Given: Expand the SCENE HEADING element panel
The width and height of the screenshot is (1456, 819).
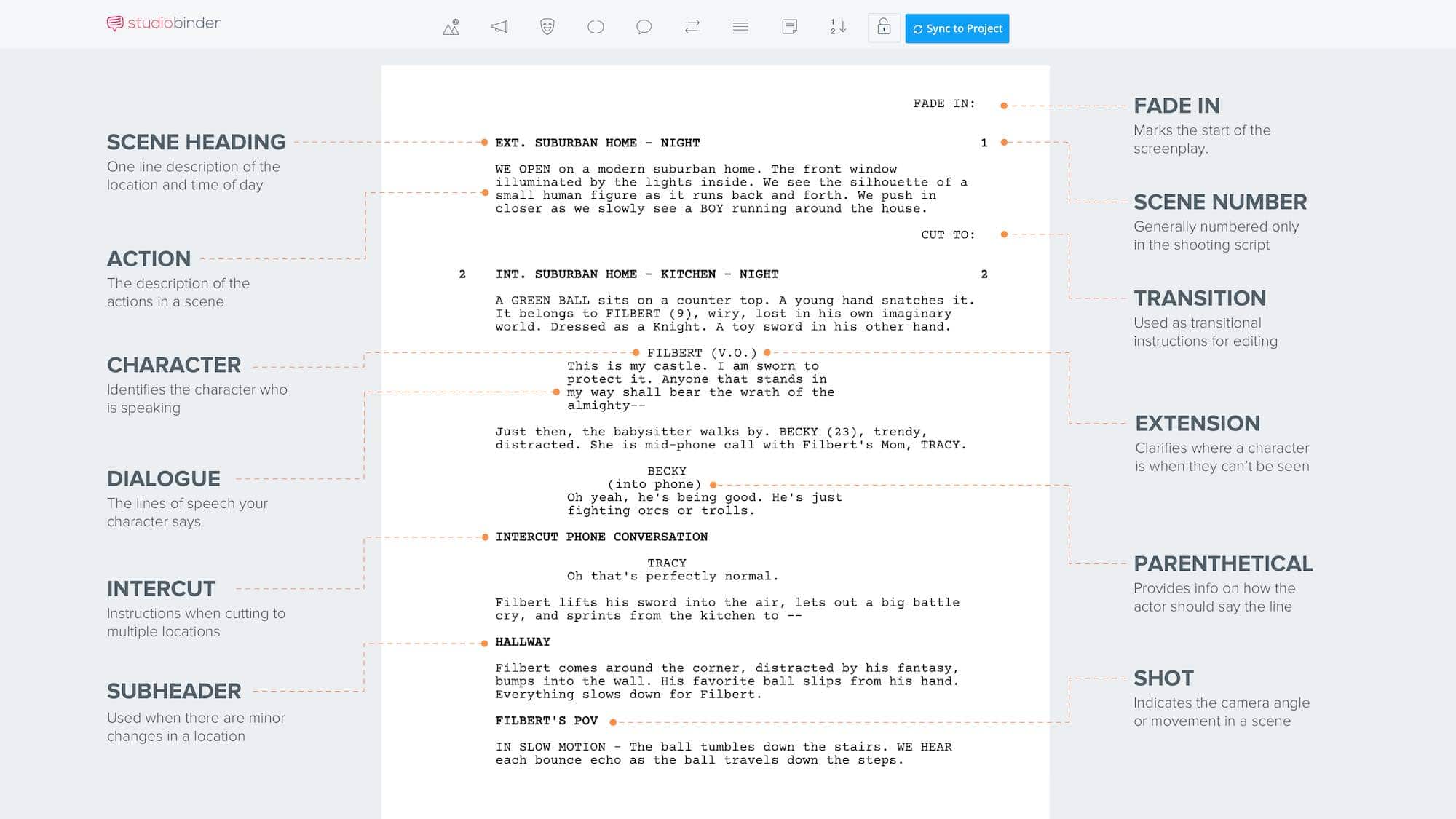Looking at the screenshot, I should [x=197, y=140].
